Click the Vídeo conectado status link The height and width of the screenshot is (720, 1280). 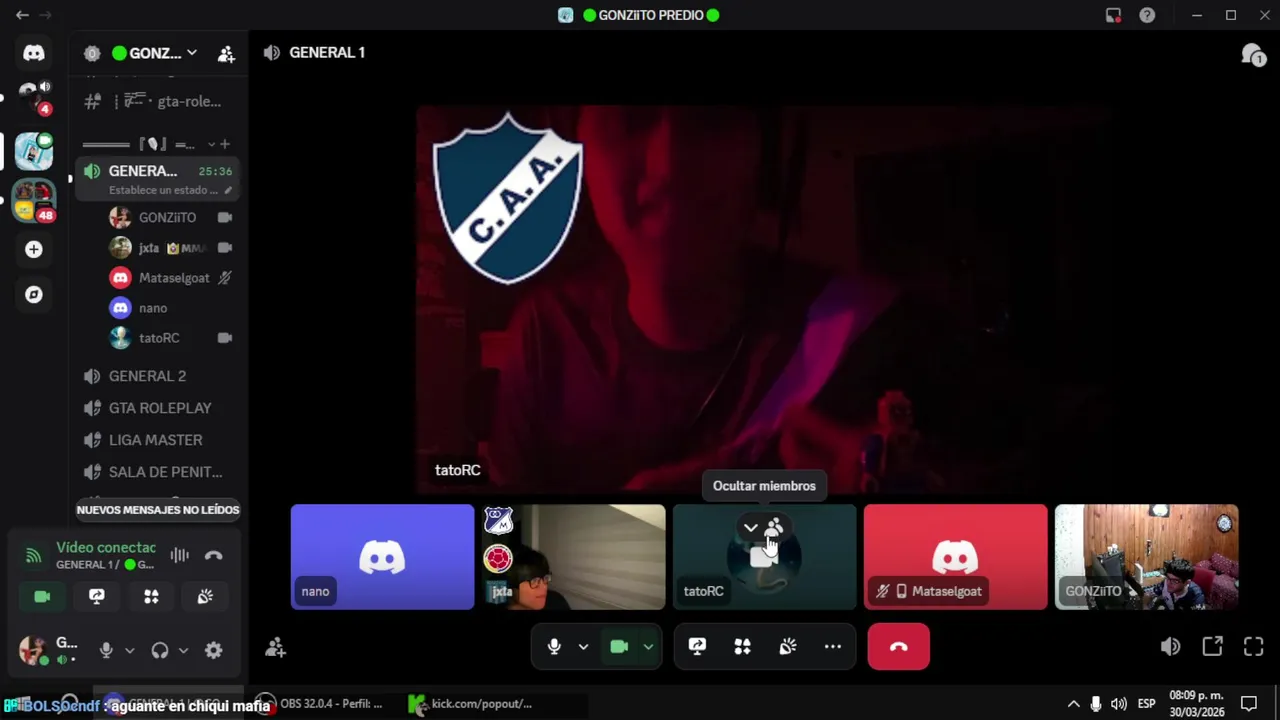(106, 547)
